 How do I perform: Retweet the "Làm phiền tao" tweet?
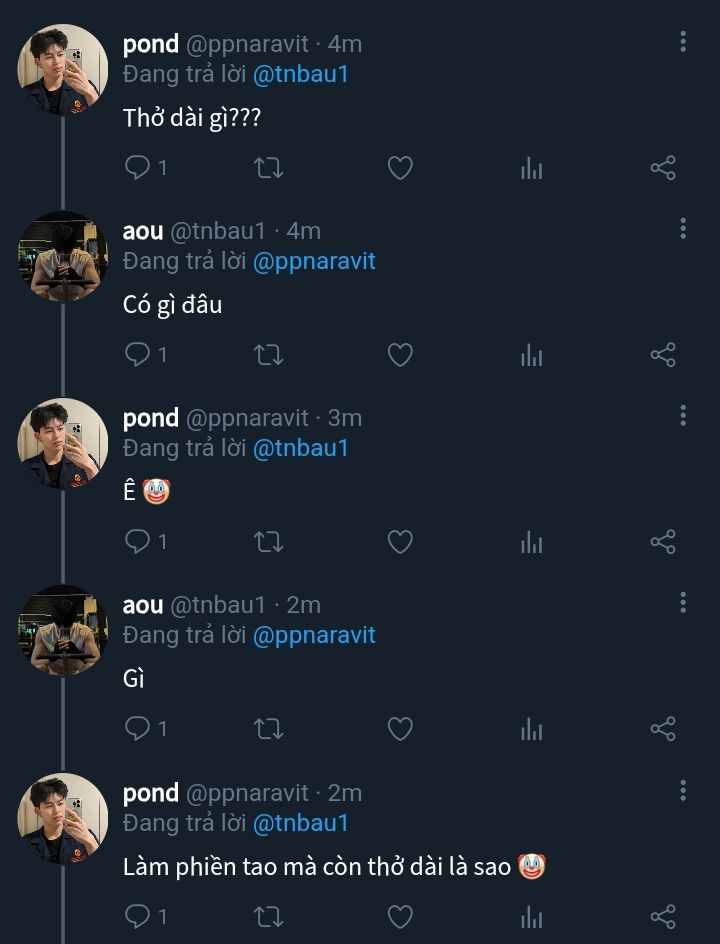click(x=269, y=916)
